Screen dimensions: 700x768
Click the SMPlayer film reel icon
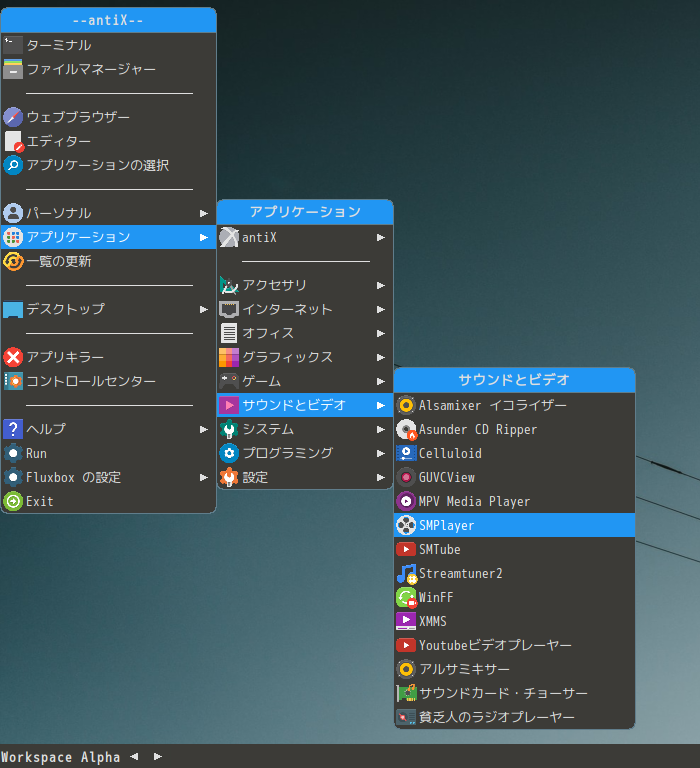406,525
